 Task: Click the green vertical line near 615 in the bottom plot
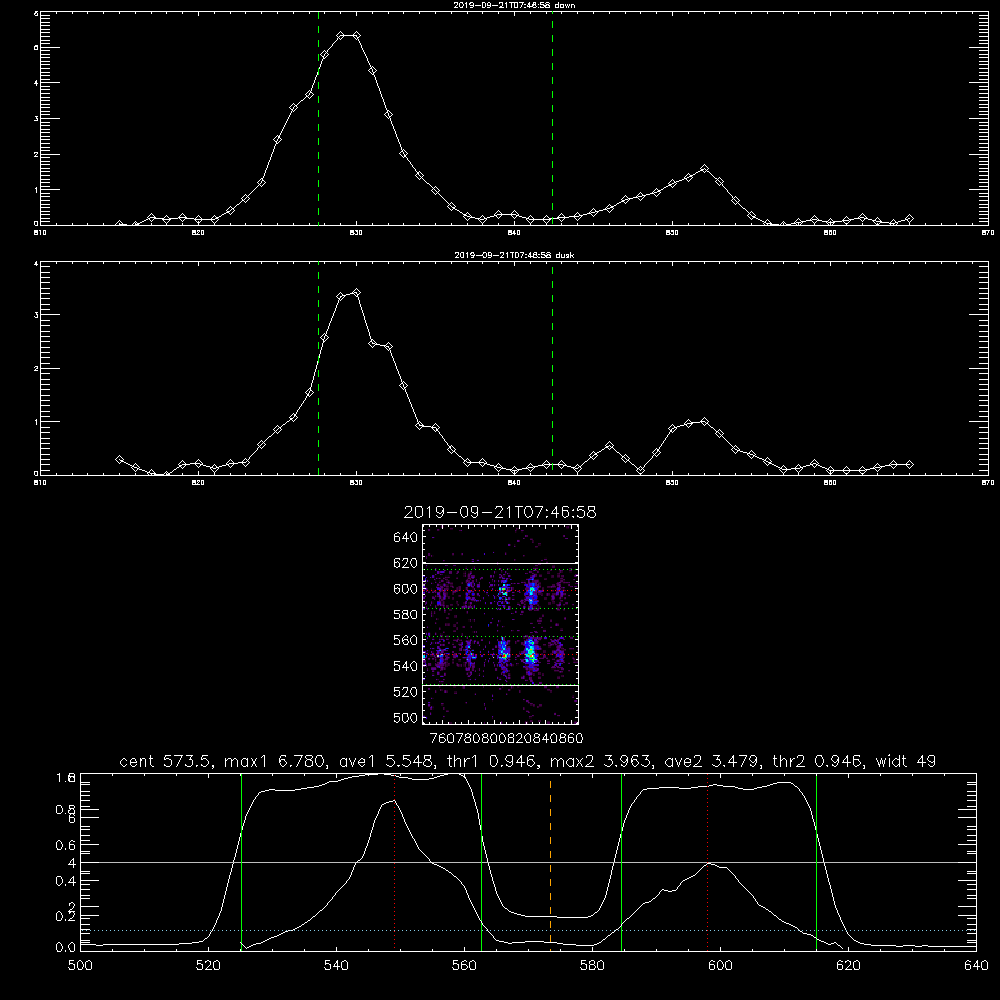(816, 862)
